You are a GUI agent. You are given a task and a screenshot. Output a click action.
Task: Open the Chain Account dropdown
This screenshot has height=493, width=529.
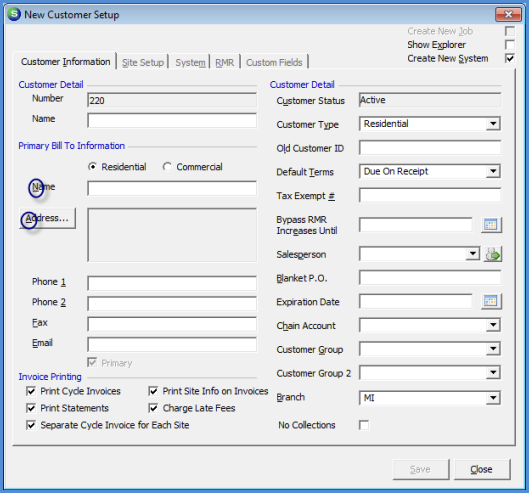coord(493,325)
